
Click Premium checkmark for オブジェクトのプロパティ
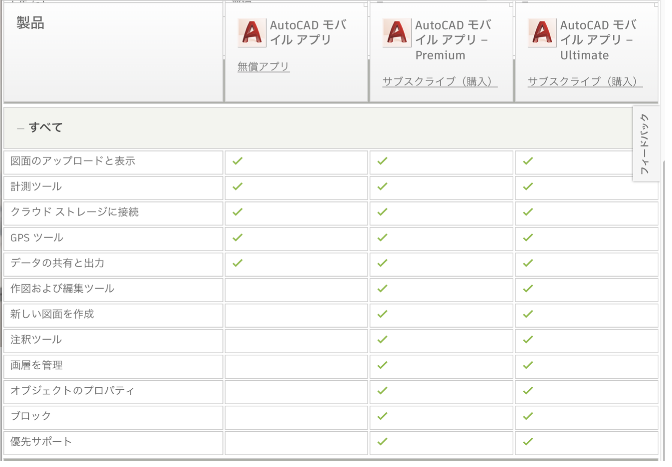click(x=382, y=391)
